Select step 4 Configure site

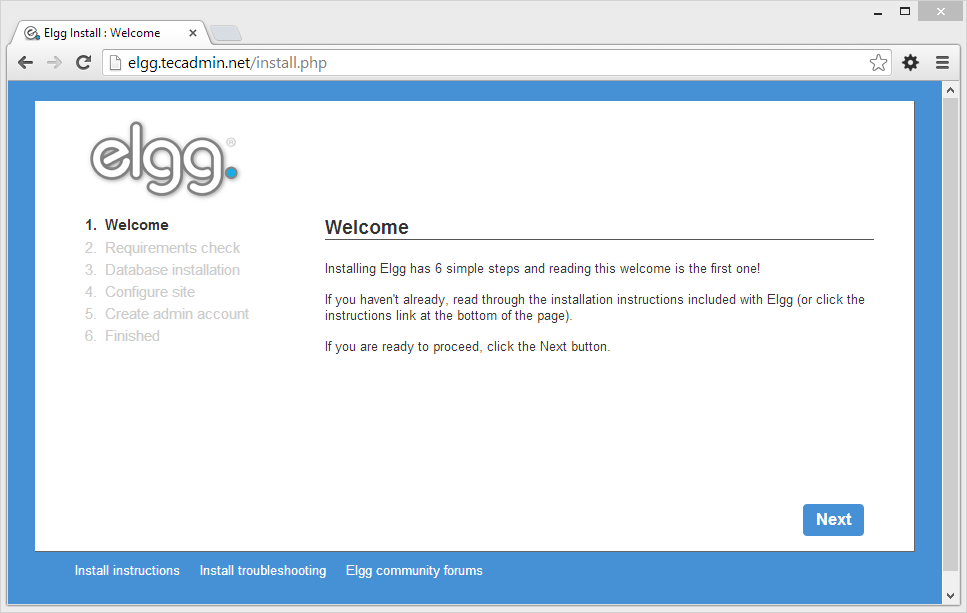(x=140, y=292)
